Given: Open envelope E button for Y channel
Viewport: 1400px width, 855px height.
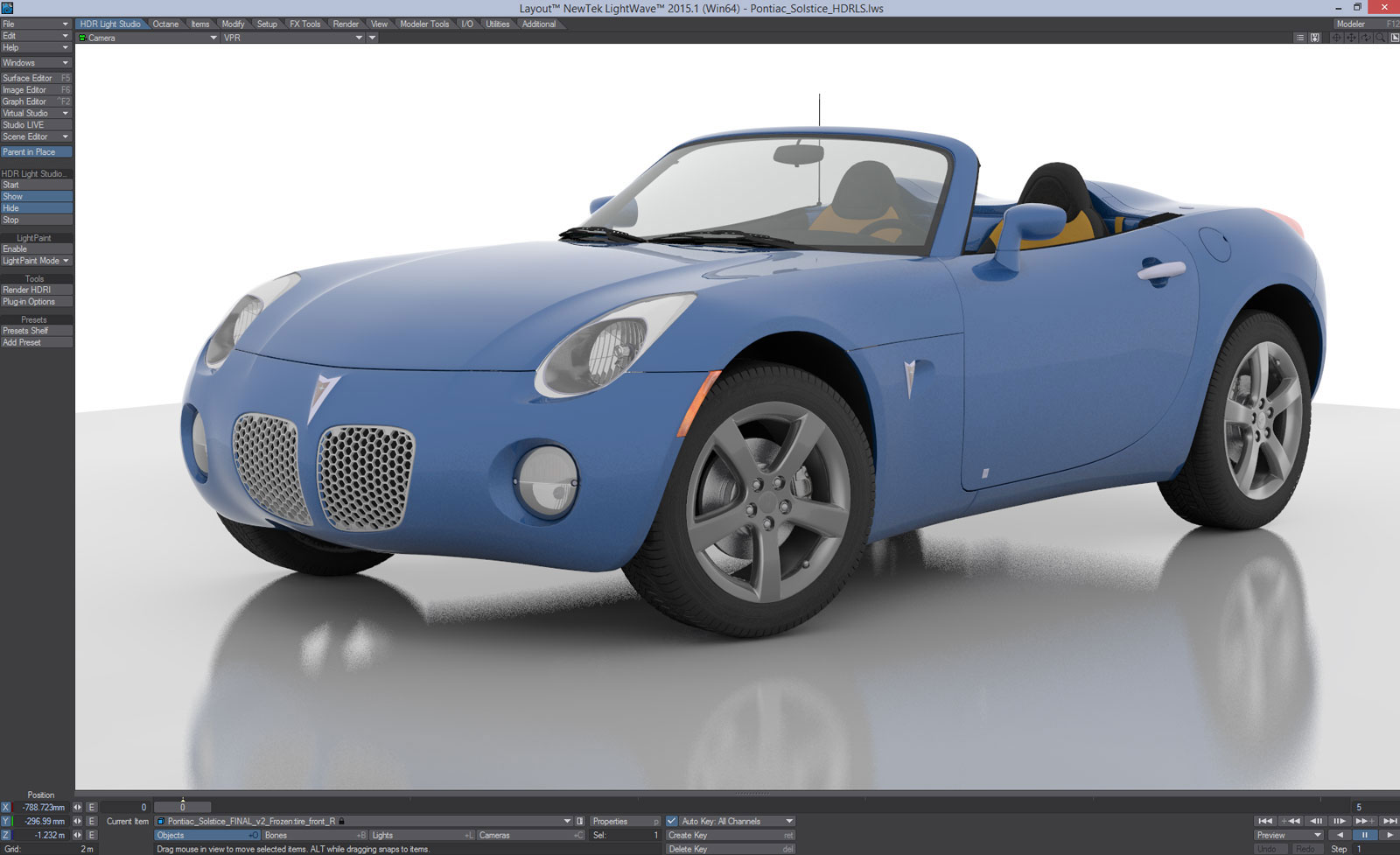Looking at the screenshot, I should (x=91, y=821).
